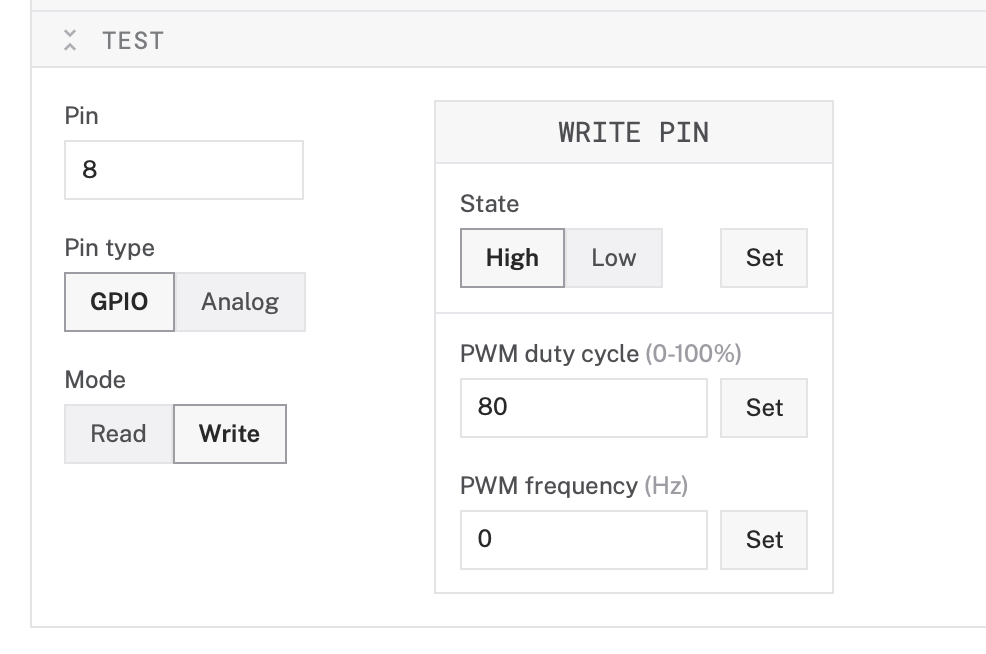Click the PWM duty cycle input box

click(583, 408)
